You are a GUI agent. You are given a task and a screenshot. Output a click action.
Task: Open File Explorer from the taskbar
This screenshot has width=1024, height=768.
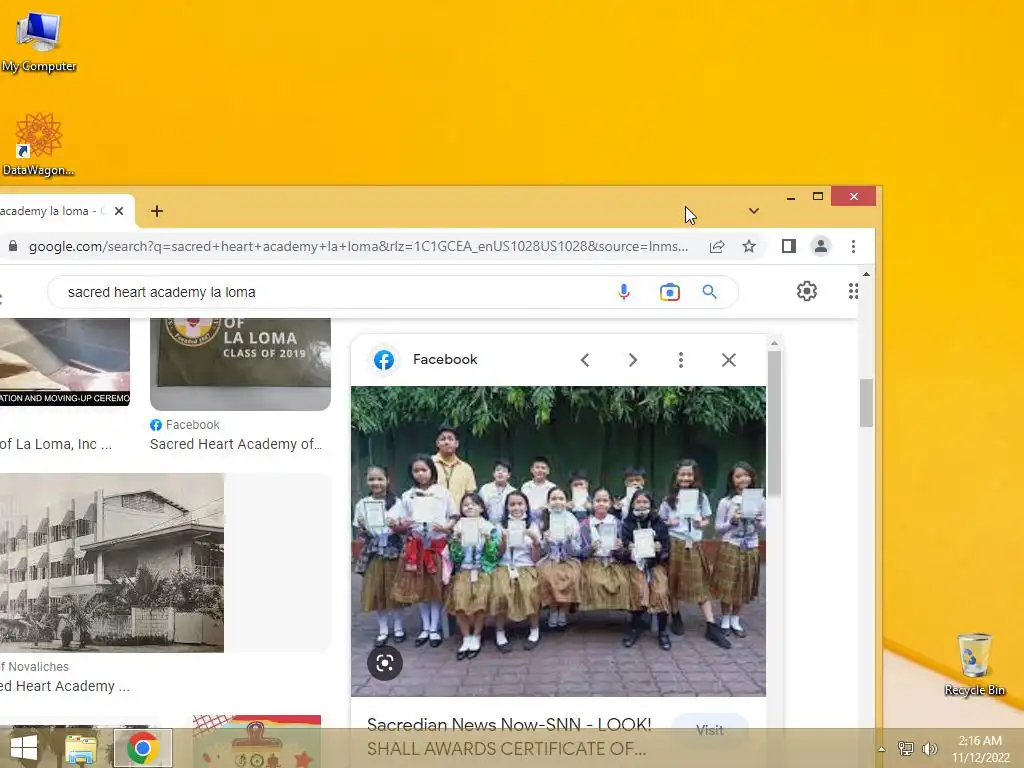81,748
